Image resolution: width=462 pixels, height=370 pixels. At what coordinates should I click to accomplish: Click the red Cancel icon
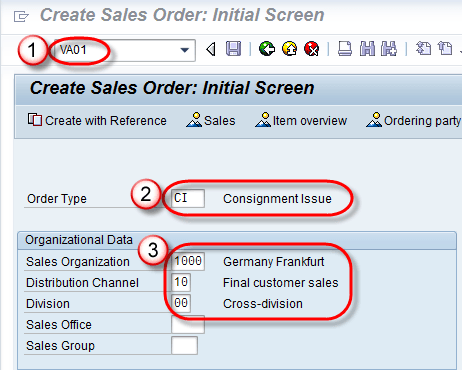(x=312, y=49)
